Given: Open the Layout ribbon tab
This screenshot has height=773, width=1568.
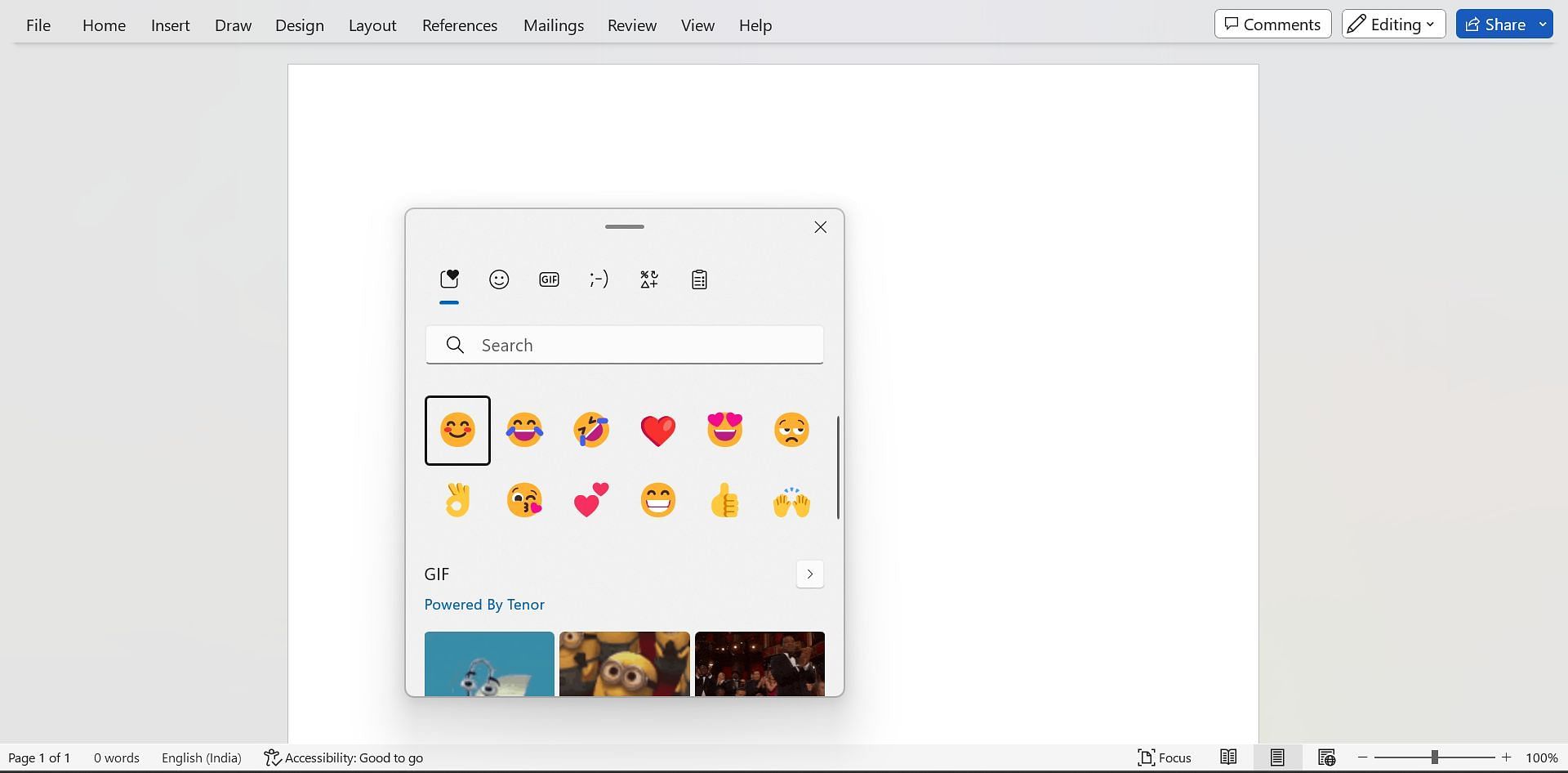Looking at the screenshot, I should 372,25.
